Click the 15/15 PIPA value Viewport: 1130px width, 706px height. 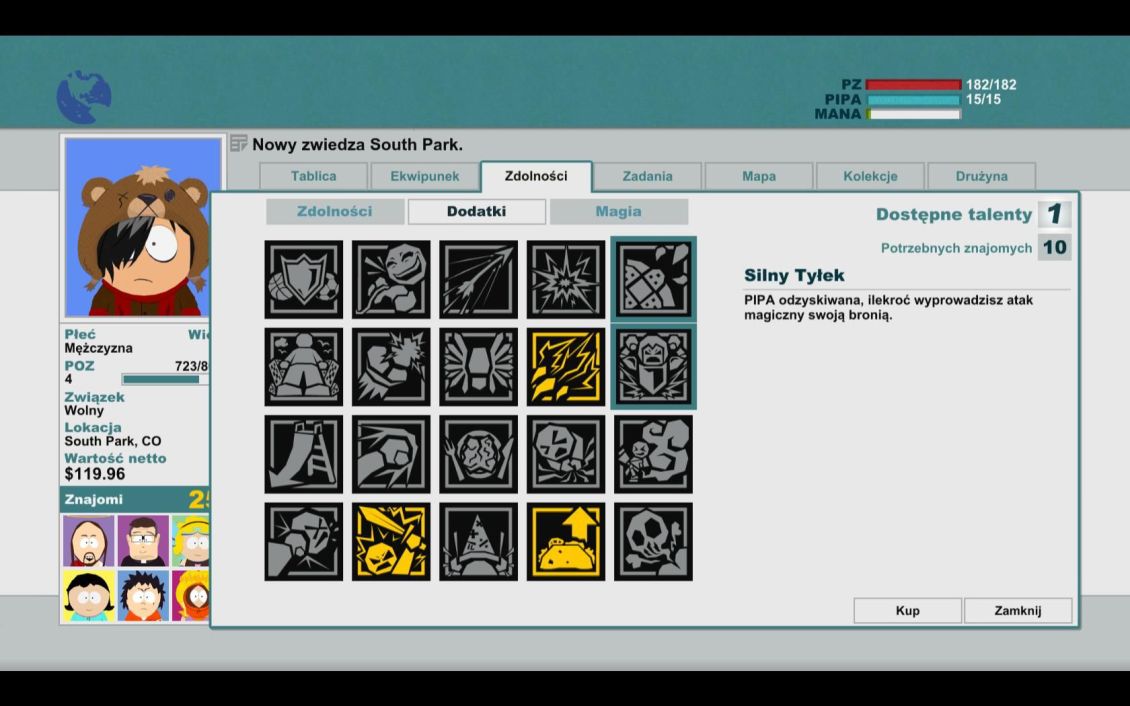[x=983, y=99]
